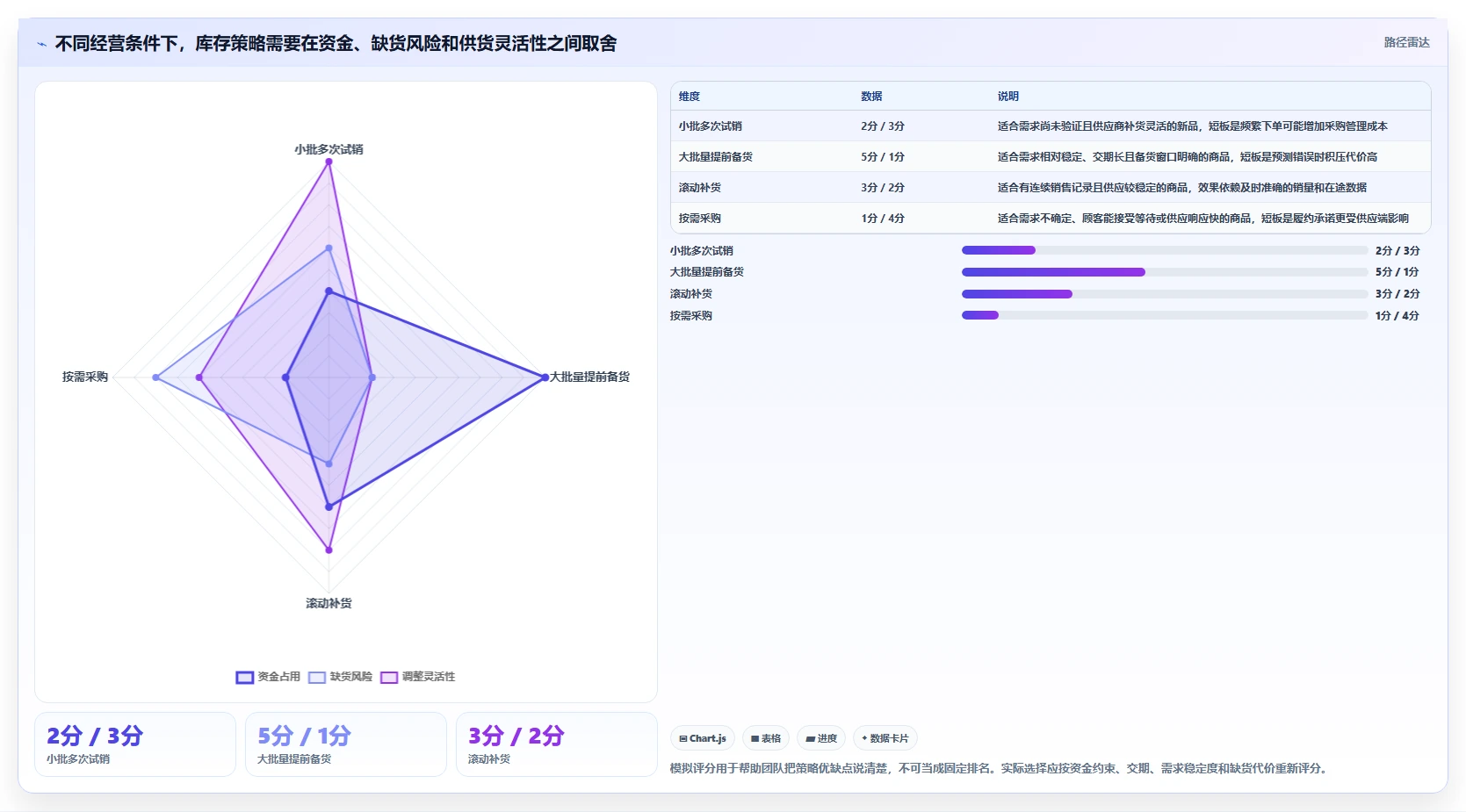Click the 2分 / 3分 table cell
1466x812 pixels.
[x=883, y=126]
